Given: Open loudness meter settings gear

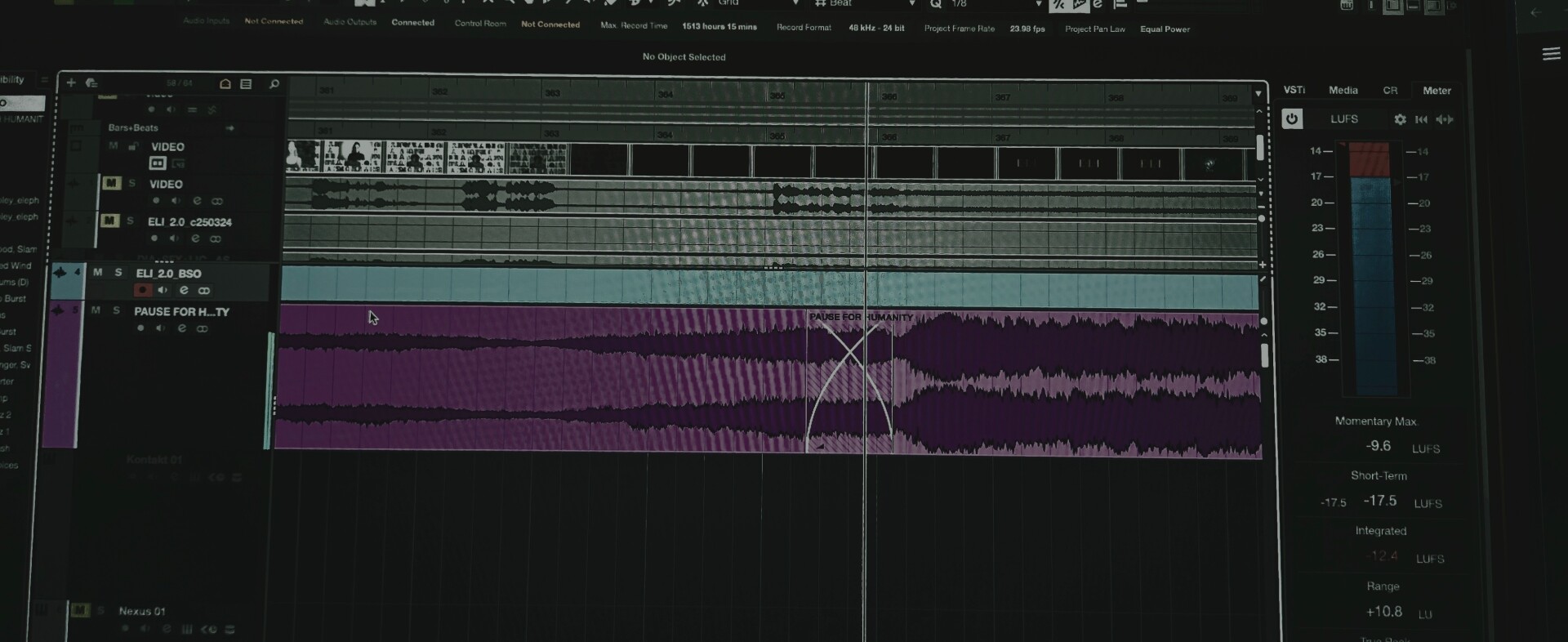Looking at the screenshot, I should 1400,119.
